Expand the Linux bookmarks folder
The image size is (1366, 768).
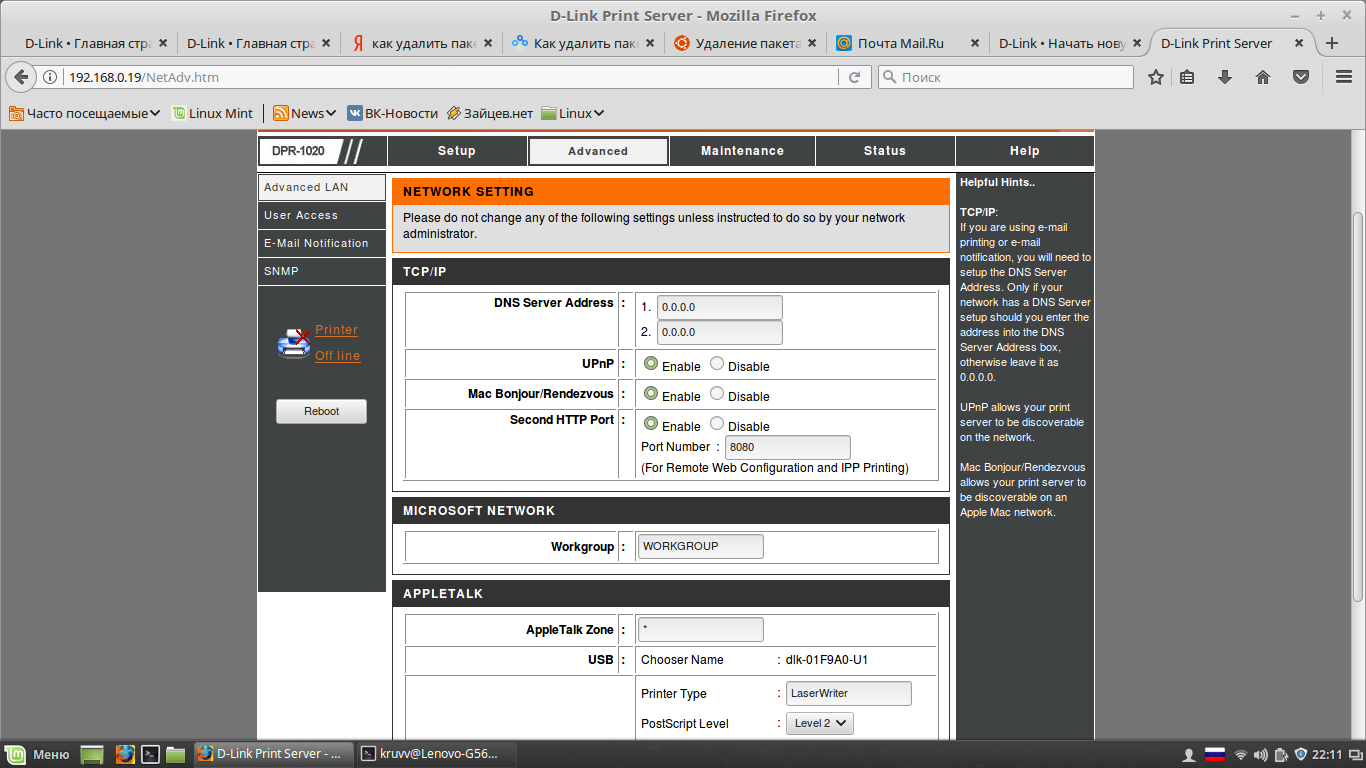[x=573, y=113]
